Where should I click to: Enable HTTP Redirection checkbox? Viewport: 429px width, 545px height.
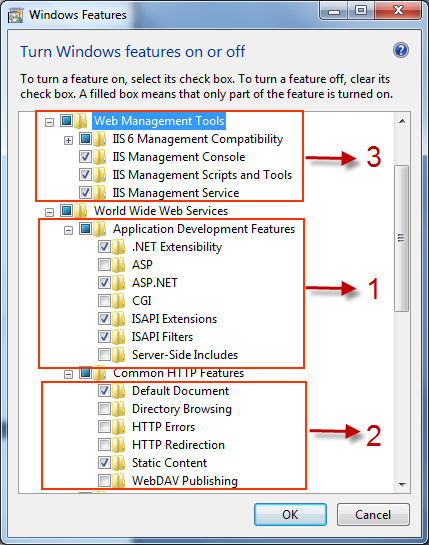104,445
